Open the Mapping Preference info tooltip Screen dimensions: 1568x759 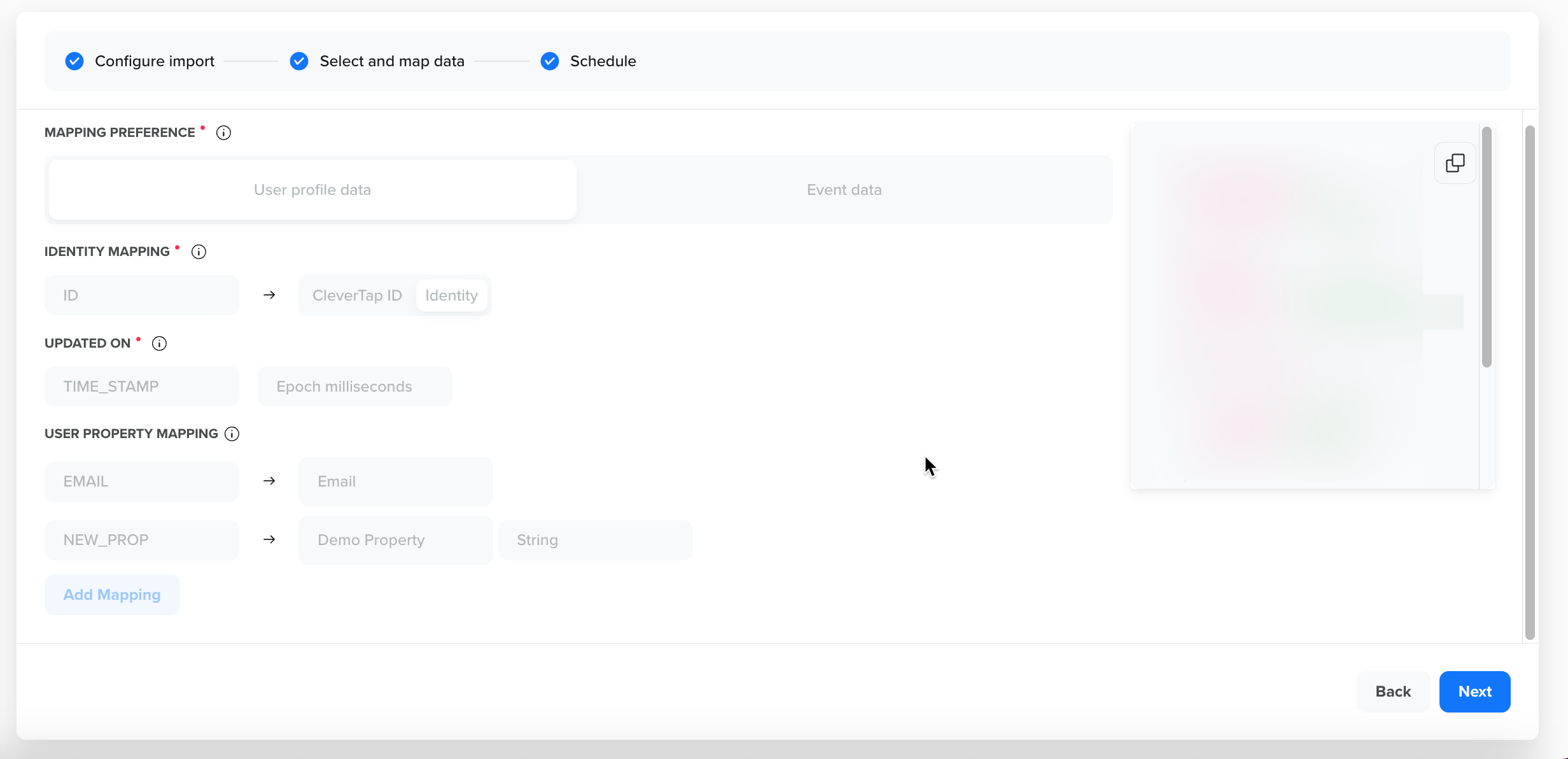(223, 132)
